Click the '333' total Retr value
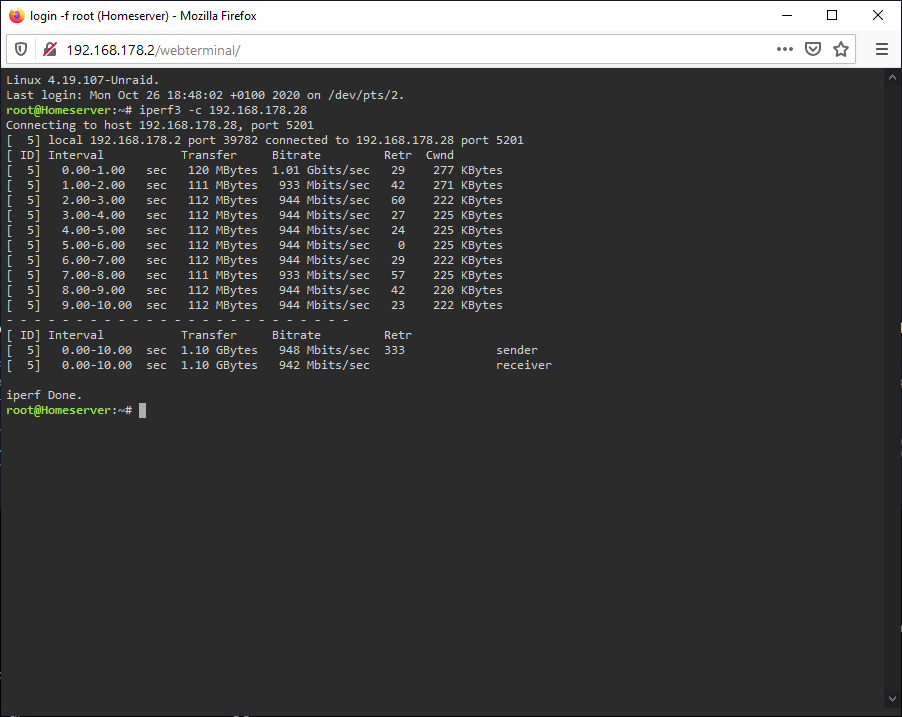Viewport: 902px width, 717px height. pyautogui.click(x=395, y=350)
